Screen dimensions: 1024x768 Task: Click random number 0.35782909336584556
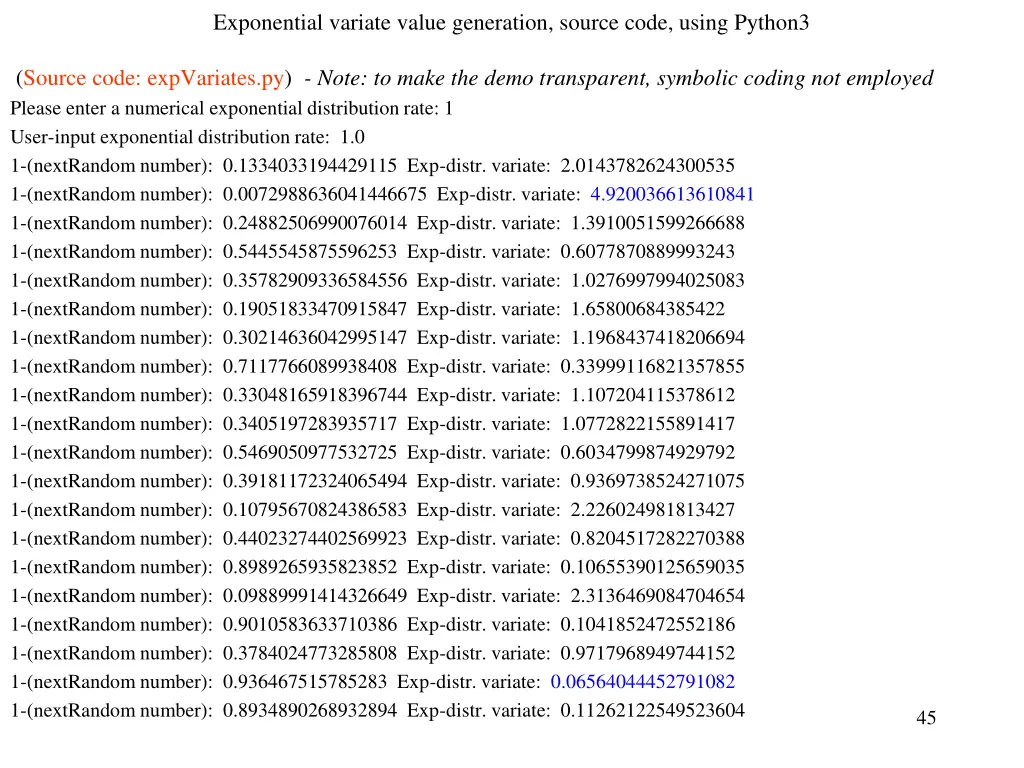315,280
